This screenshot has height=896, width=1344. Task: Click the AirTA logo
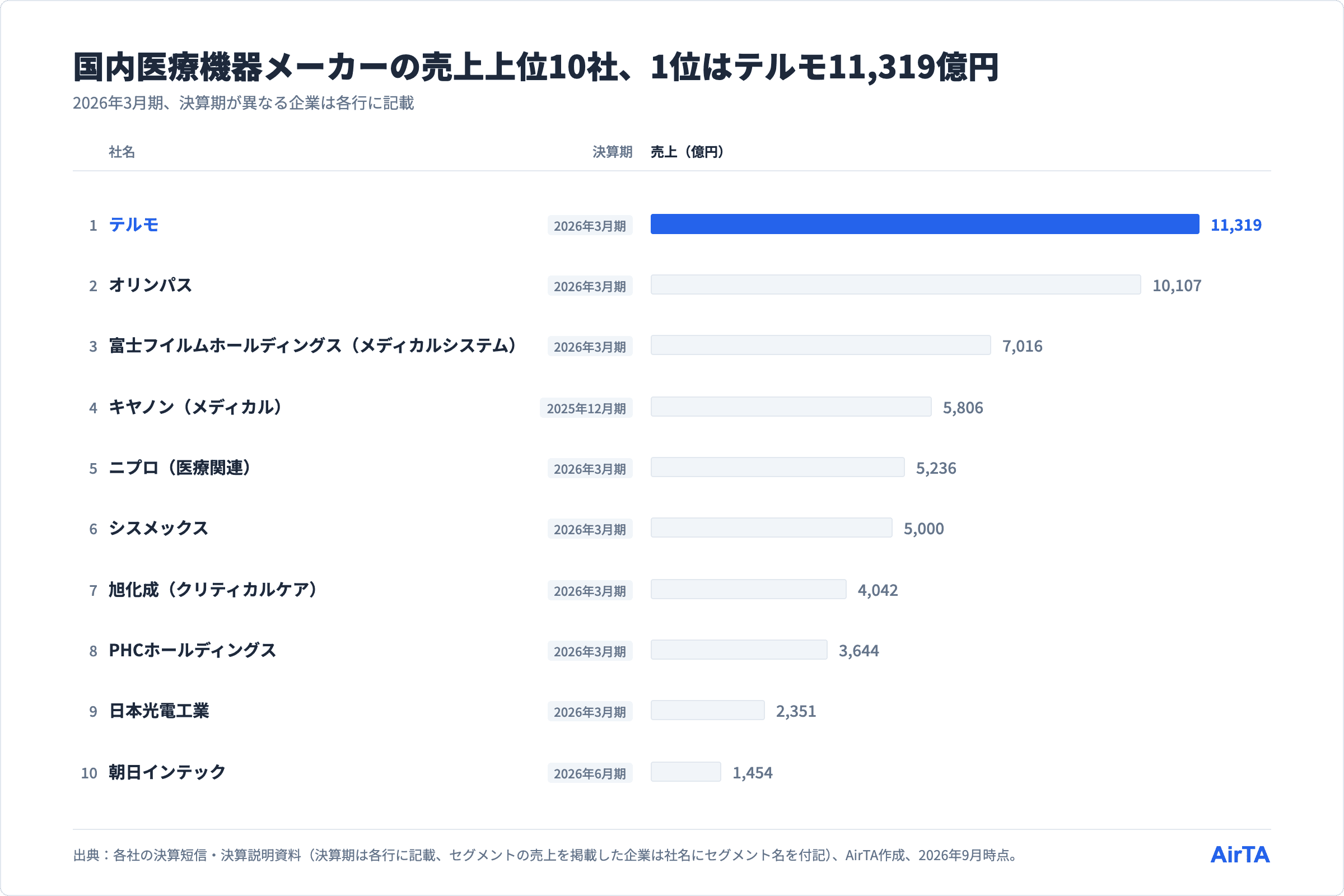pos(1240,855)
